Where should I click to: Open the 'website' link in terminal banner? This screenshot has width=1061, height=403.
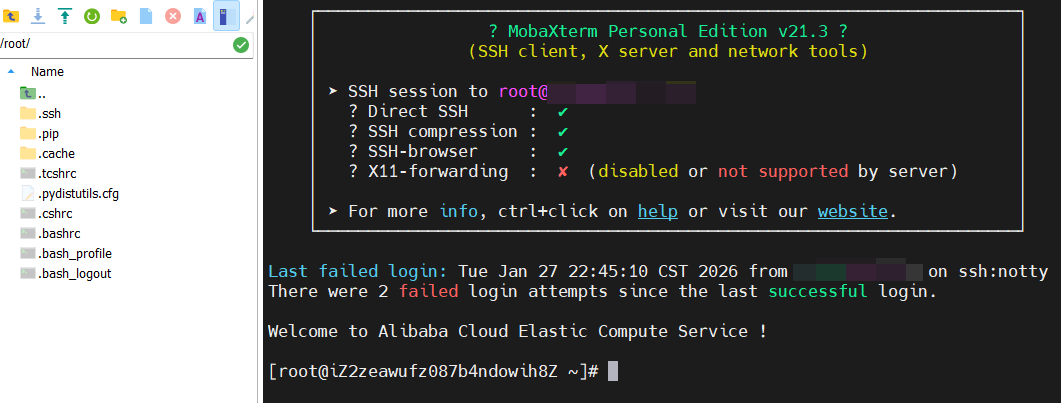coord(853,212)
